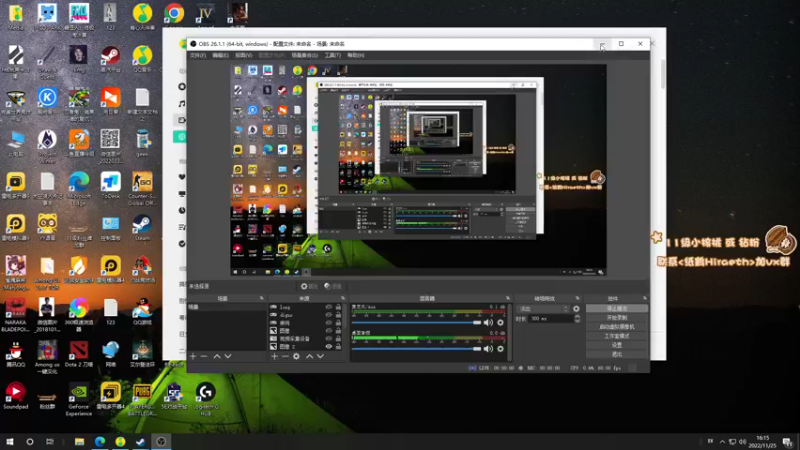The height and width of the screenshot is (450, 800).
Task: Add a new scene with plus icon
Action: [193, 356]
